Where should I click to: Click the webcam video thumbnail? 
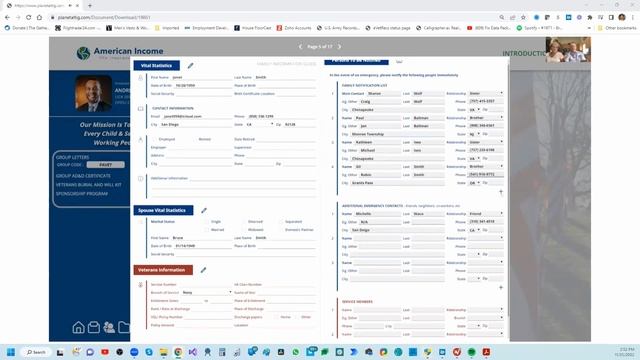point(568,50)
